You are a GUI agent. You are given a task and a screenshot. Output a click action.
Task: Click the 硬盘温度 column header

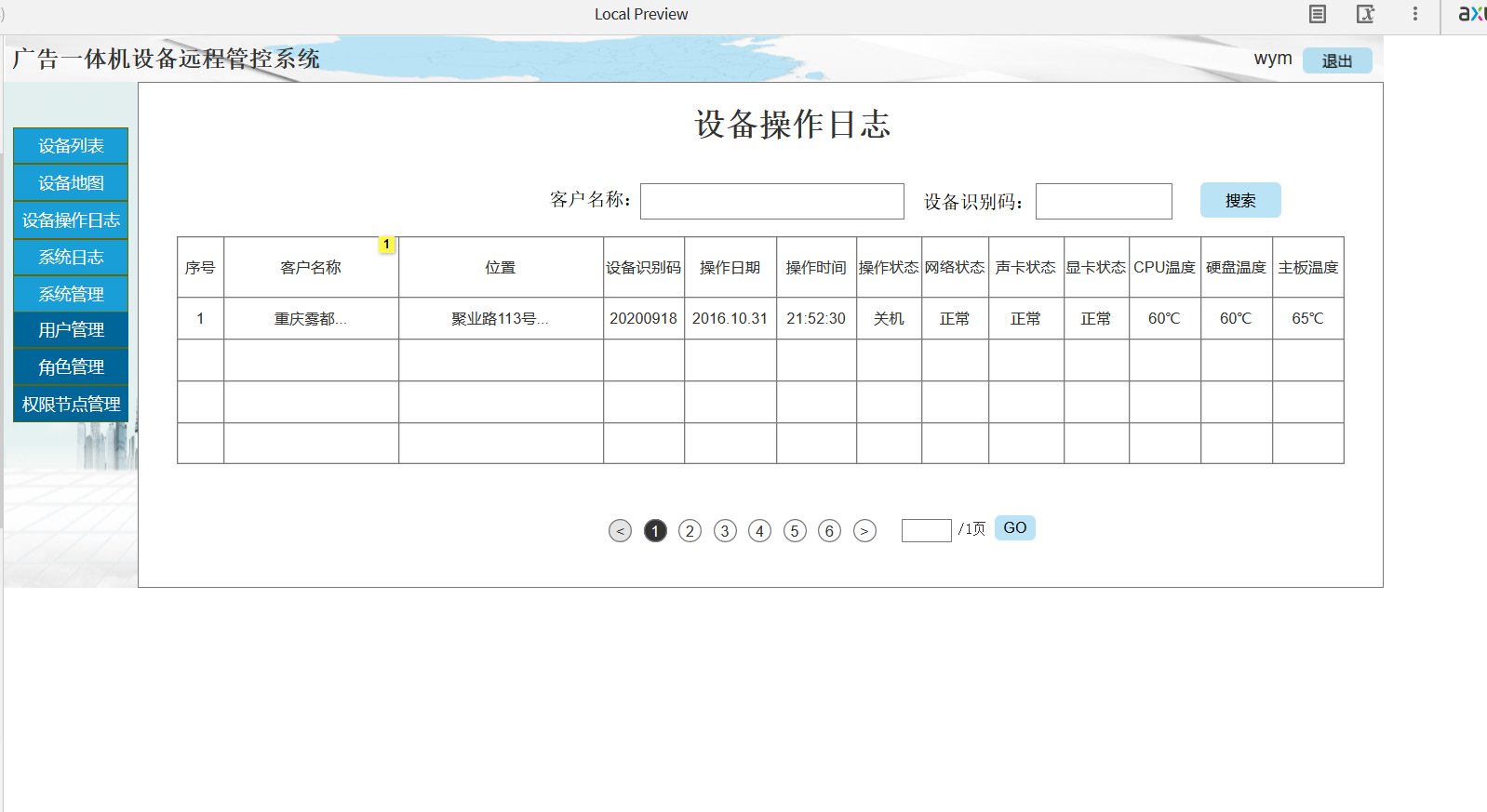[1236, 267]
